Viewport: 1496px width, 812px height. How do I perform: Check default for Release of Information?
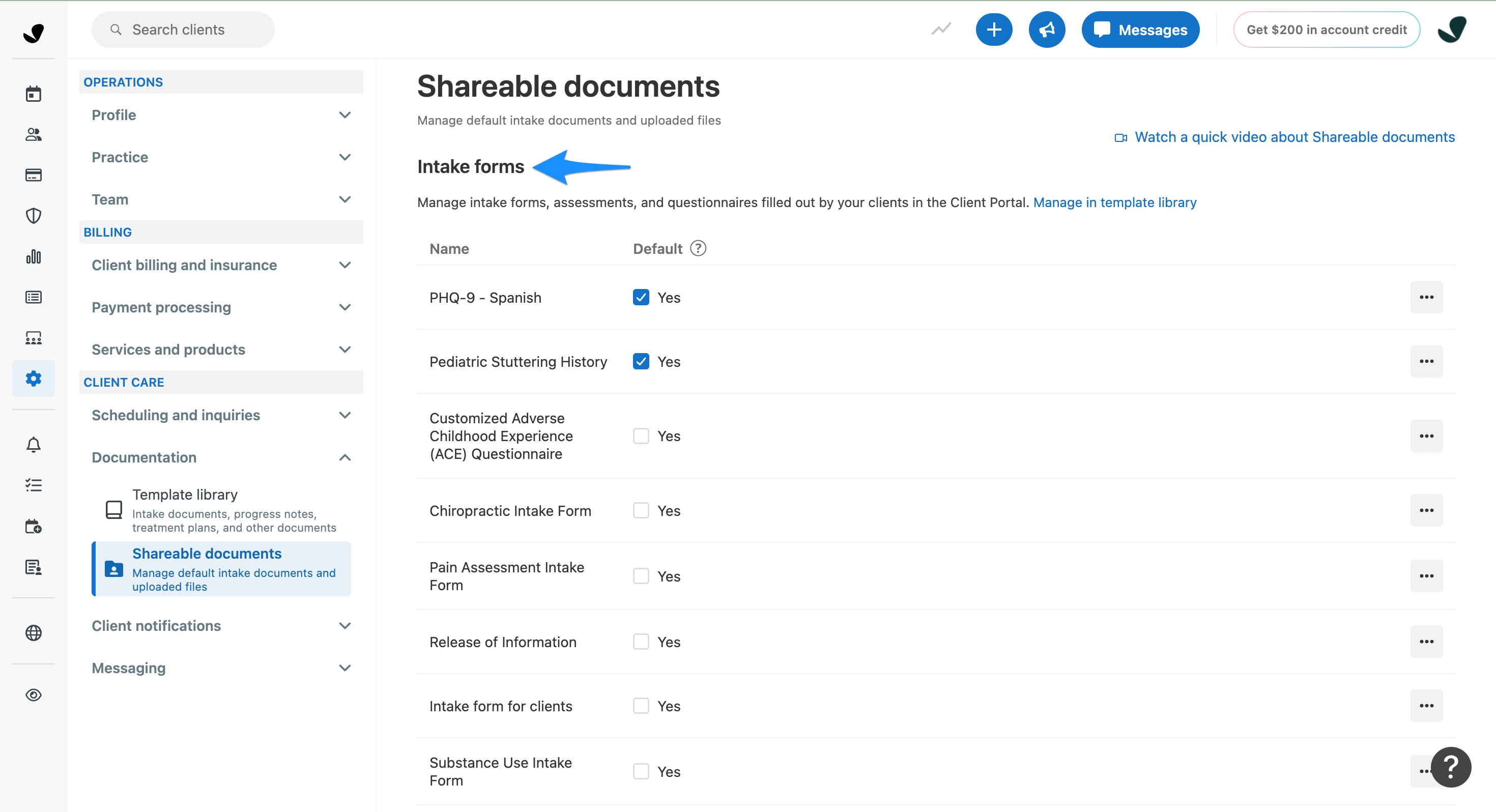pyautogui.click(x=641, y=642)
